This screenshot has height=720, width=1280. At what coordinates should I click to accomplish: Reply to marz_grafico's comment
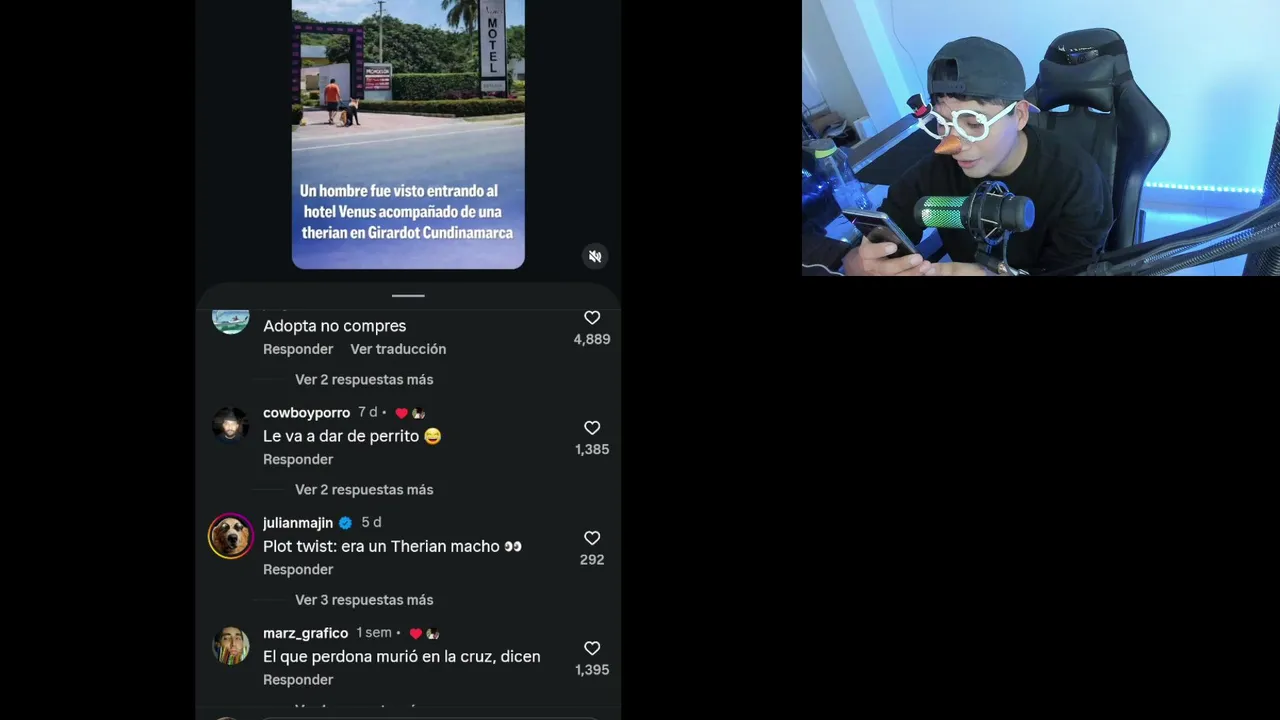(298, 680)
